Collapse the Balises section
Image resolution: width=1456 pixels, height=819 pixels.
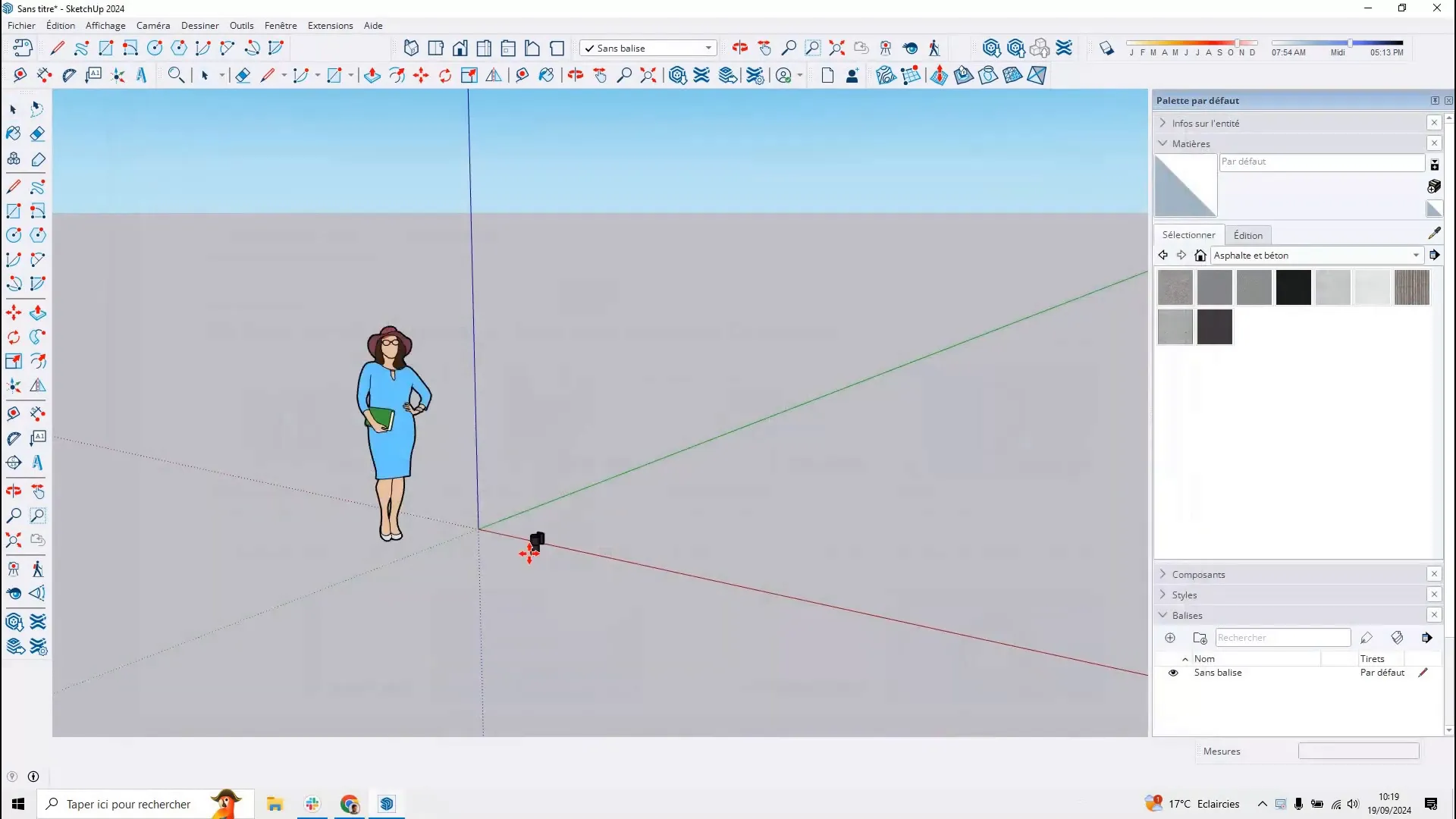click(1163, 615)
